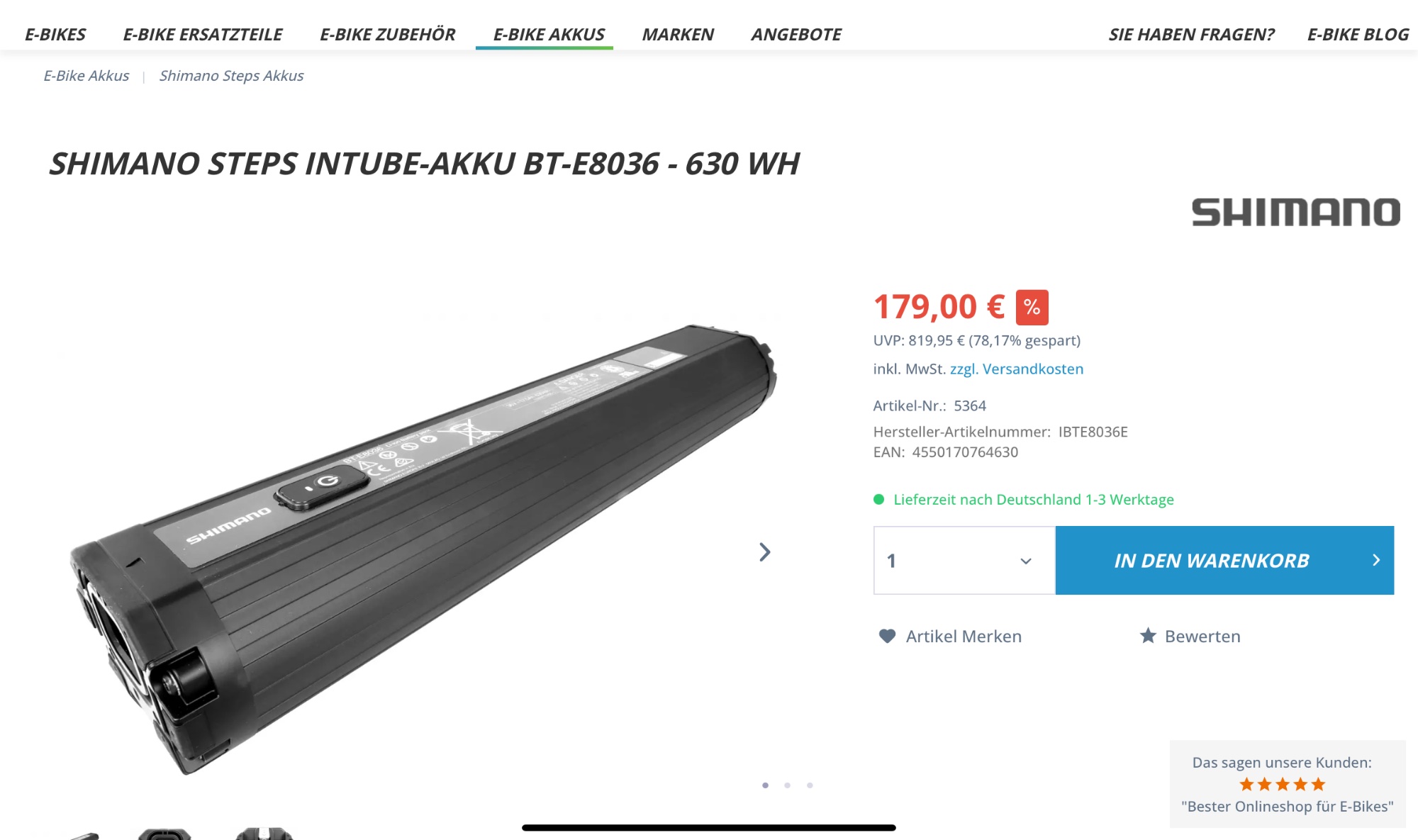Viewport: 1418px width, 840px height.
Task: Click the red percent discount badge
Action: pos(1032,307)
